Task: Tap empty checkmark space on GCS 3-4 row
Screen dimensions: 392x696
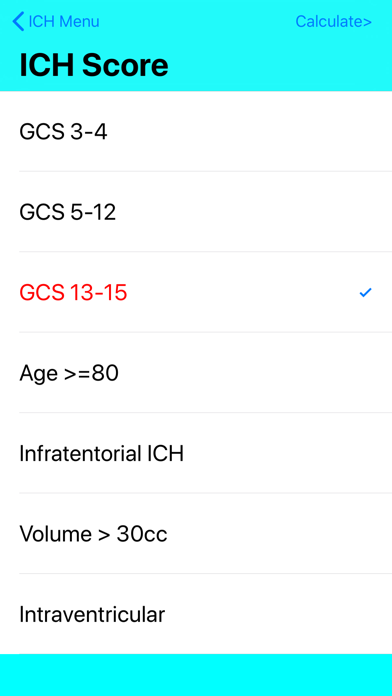Action: click(x=365, y=131)
